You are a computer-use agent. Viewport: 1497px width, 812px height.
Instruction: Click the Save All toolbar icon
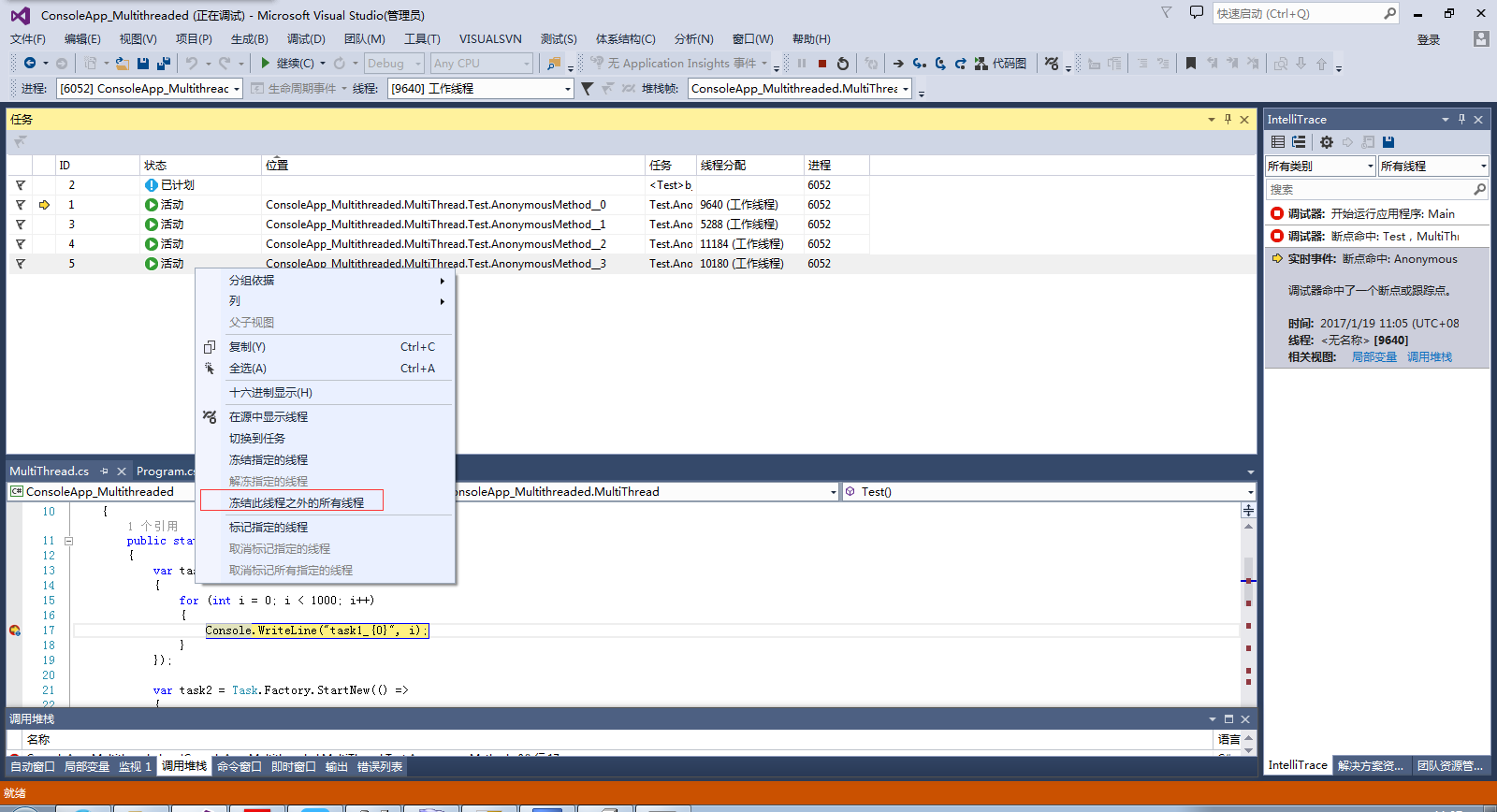(164, 63)
